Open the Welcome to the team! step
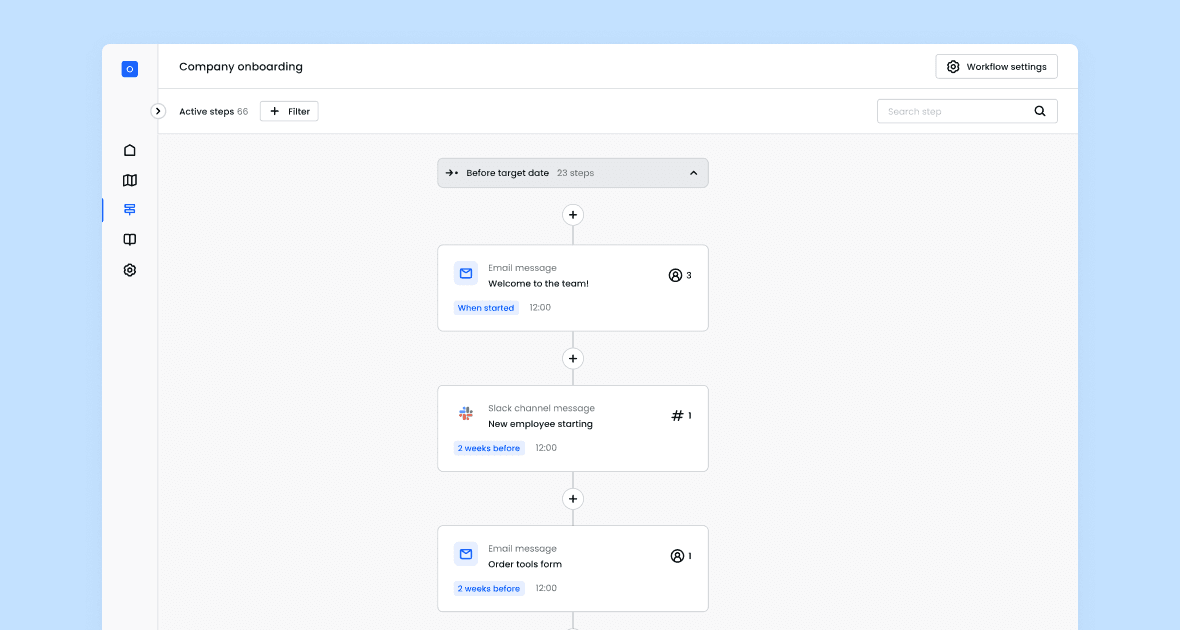The height and width of the screenshot is (630, 1180). (573, 288)
